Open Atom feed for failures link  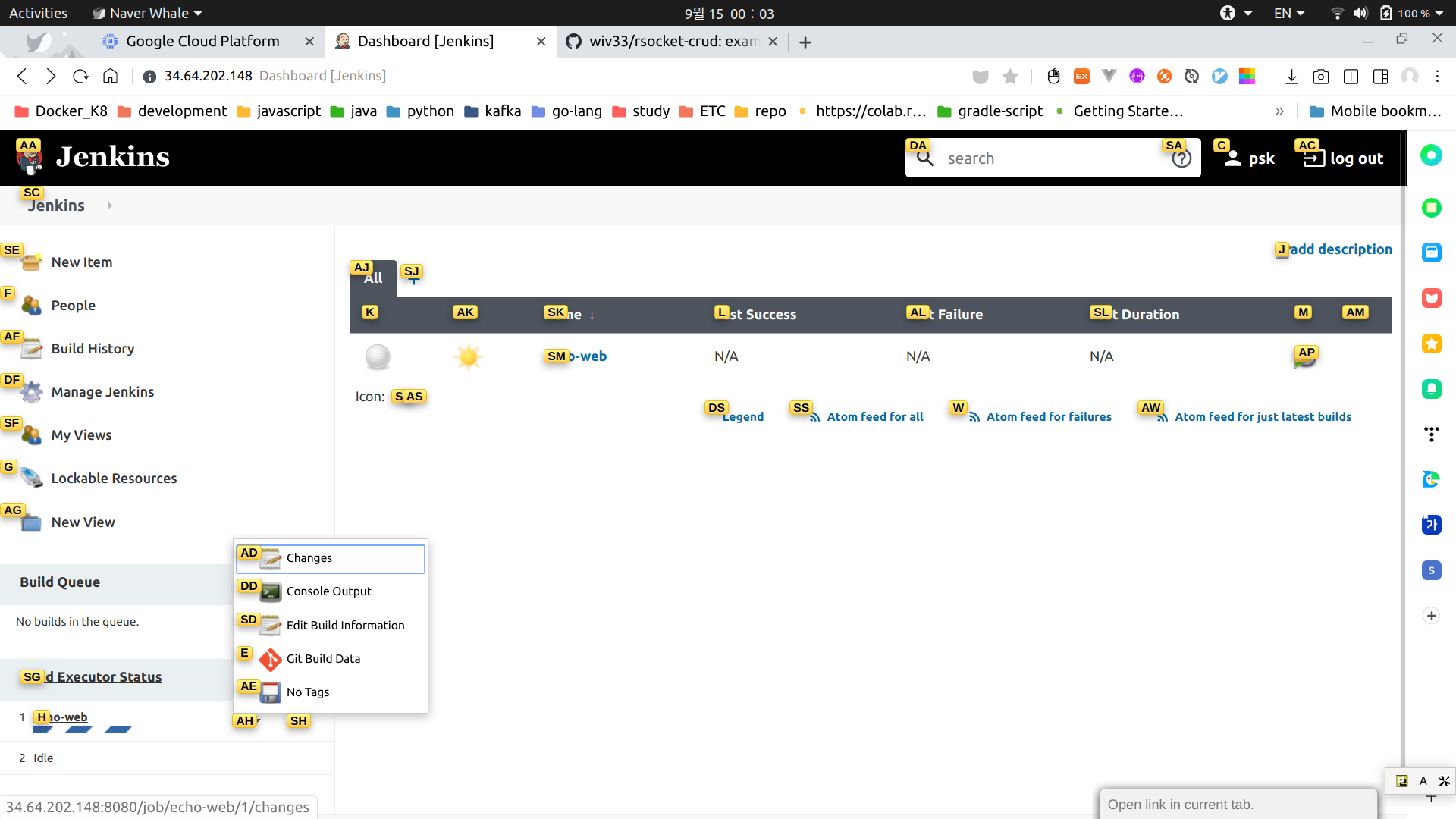pyautogui.click(x=1048, y=417)
